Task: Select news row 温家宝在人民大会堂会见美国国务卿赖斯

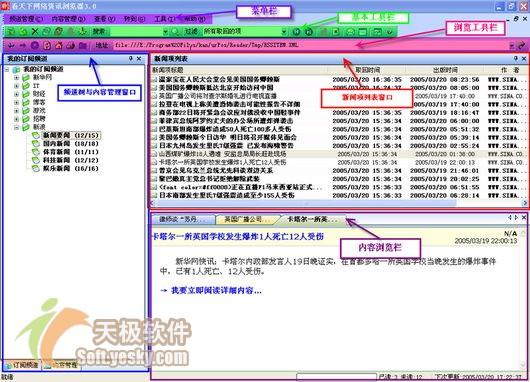Action: [339, 79]
